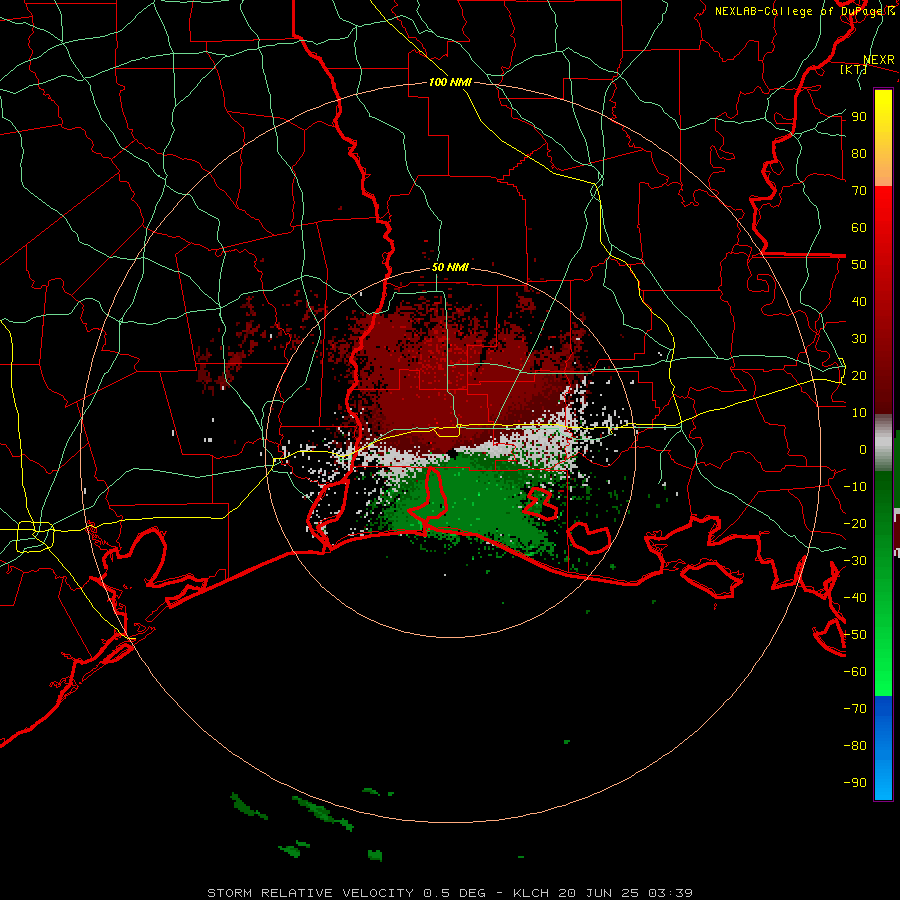Click the blue bottom segment of the color bar
900x900 pixels.
point(883,748)
